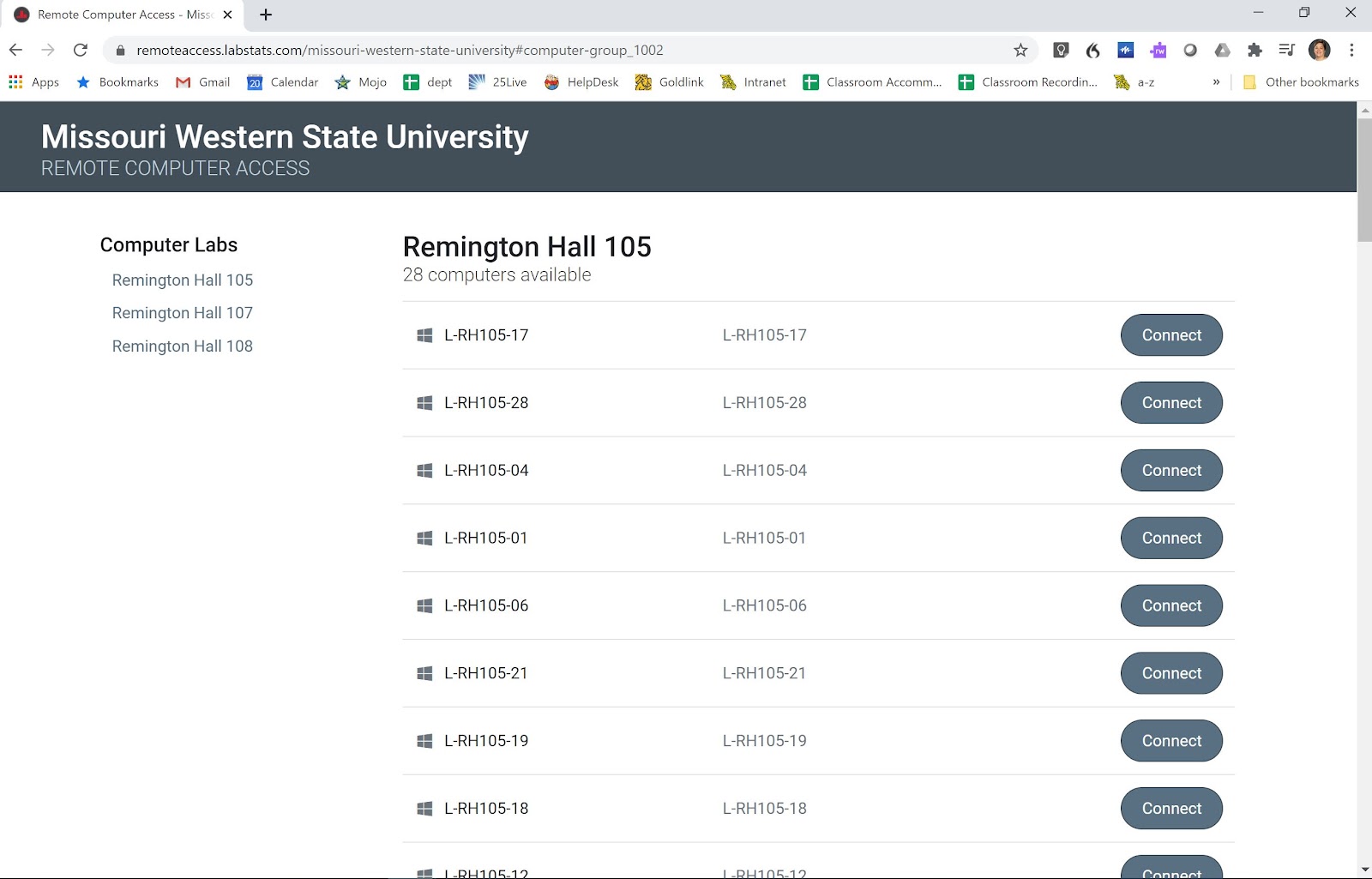Click the L-RH105-18 computer name
Image resolution: width=1372 pixels, height=879 pixels.
(x=486, y=809)
